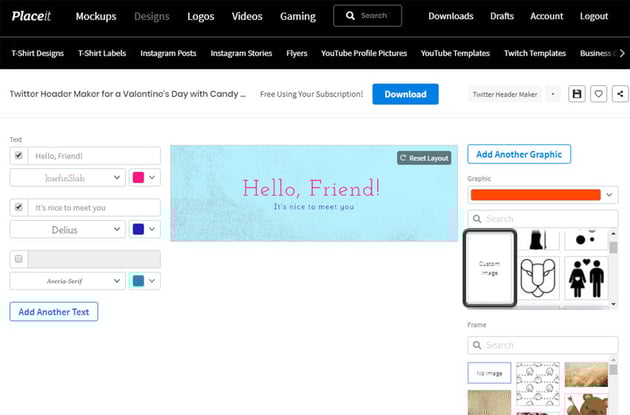The image size is (630, 415).
Task: Uncheck the 'It's nice to meet you' checkbox
Action: tap(18, 207)
